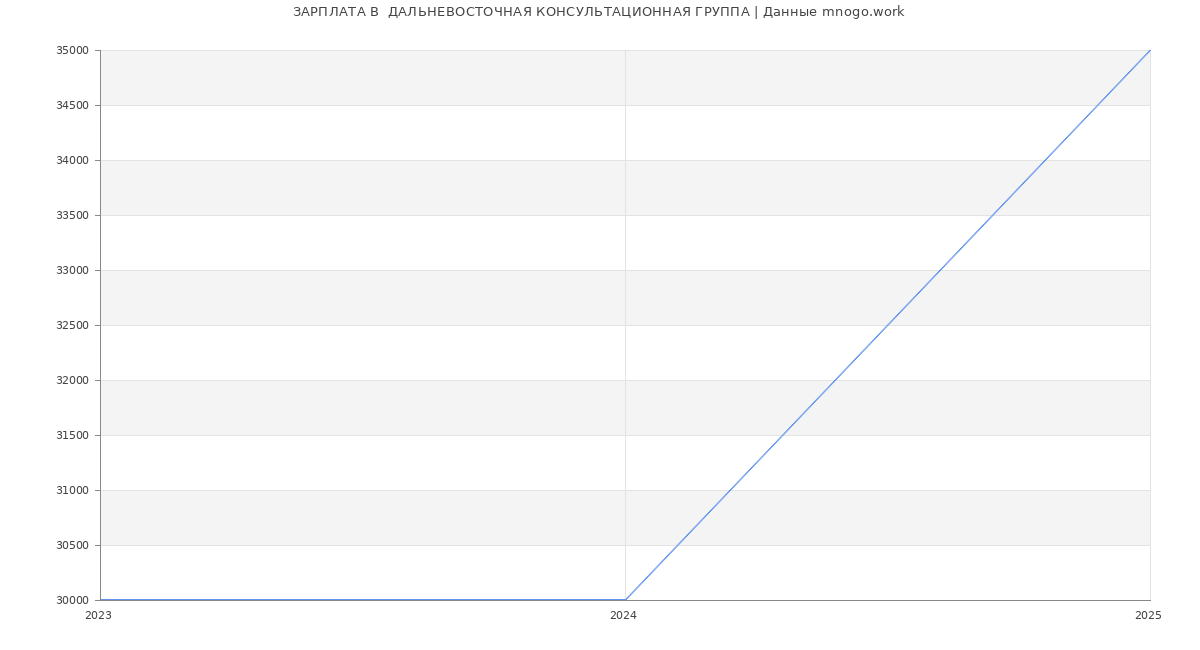Click the line's 2023 starting point
Image resolution: width=1200 pixels, height=650 pixels.
click(x=100, y=600)
